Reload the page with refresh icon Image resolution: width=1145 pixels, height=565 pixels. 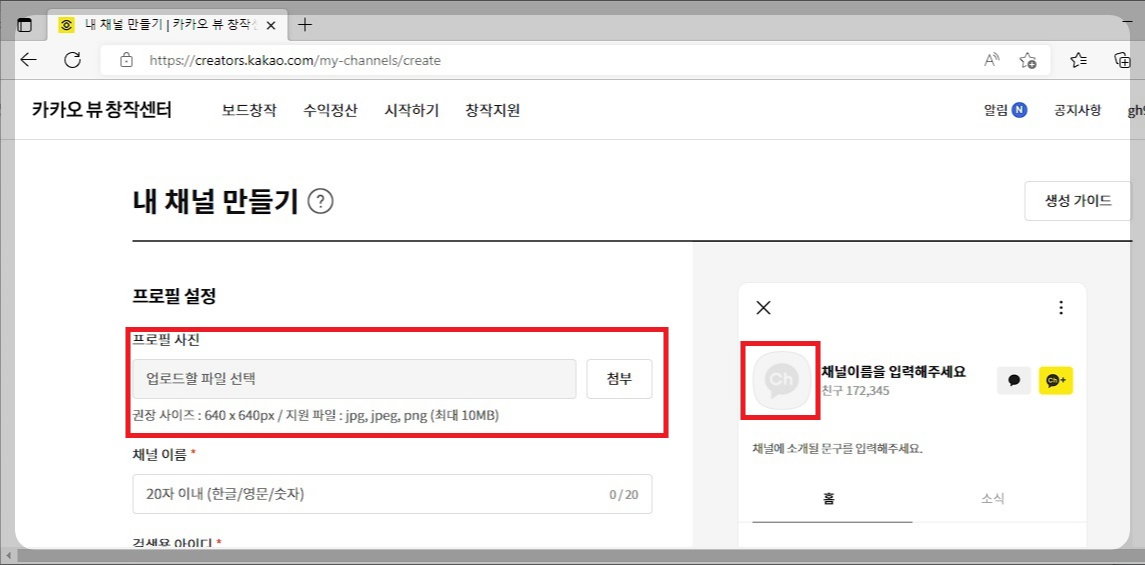pyautogui.click(x=72, y=60)
